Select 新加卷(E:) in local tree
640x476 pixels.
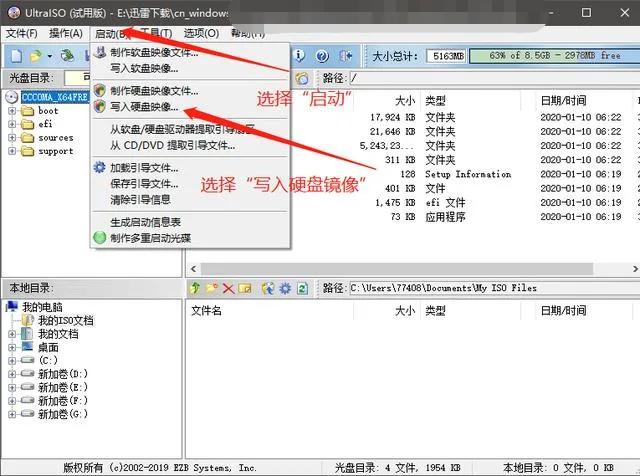[62, 387]
